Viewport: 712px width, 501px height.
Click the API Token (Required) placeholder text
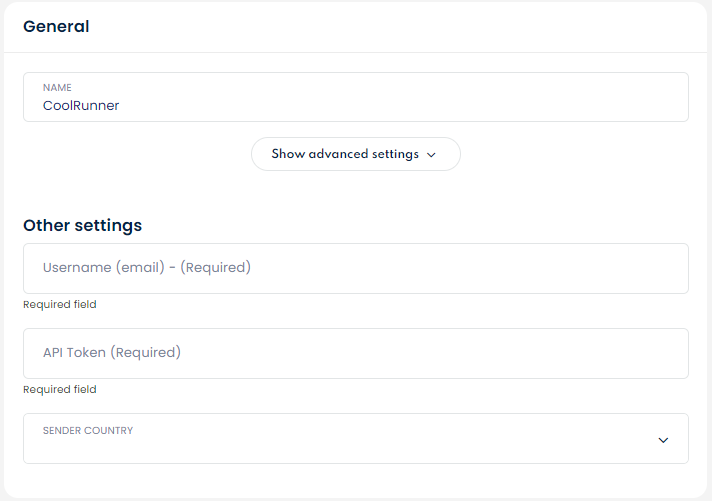point(111,353)
